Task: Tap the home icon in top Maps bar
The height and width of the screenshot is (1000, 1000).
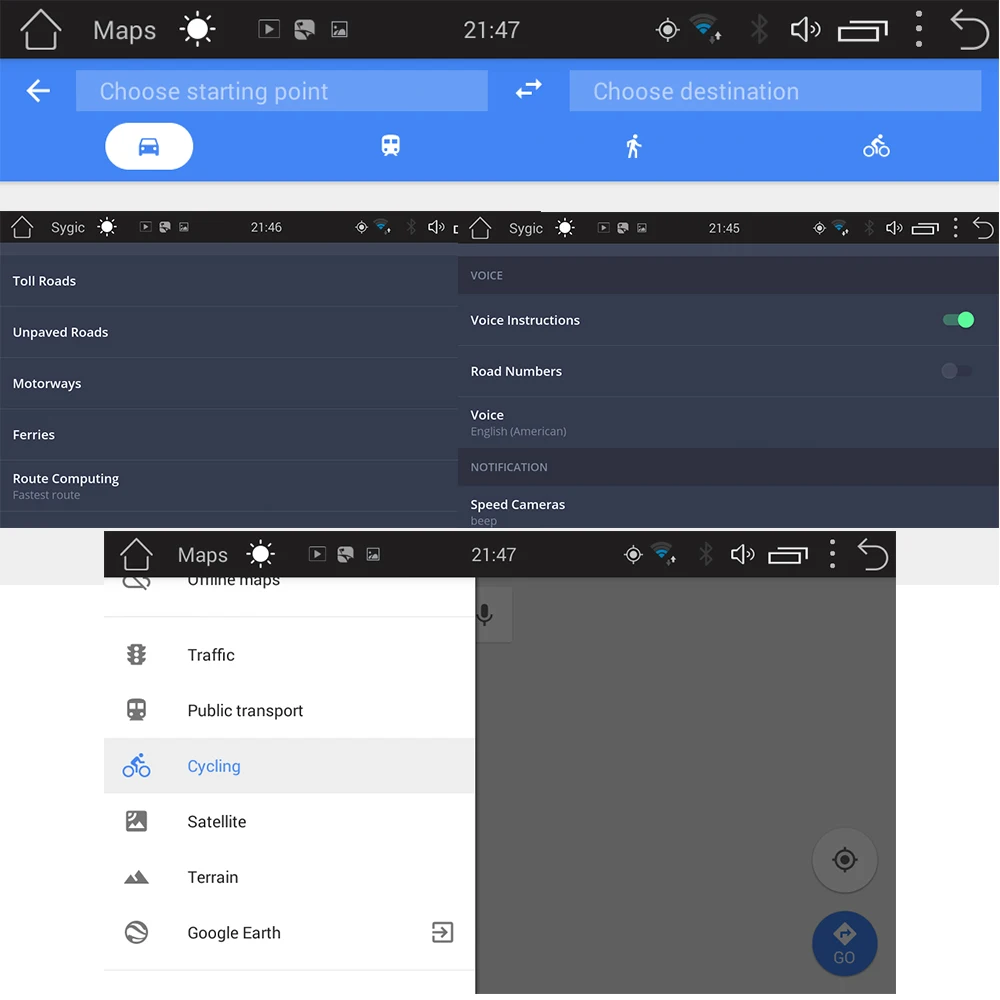Action: tap(41, 29)
